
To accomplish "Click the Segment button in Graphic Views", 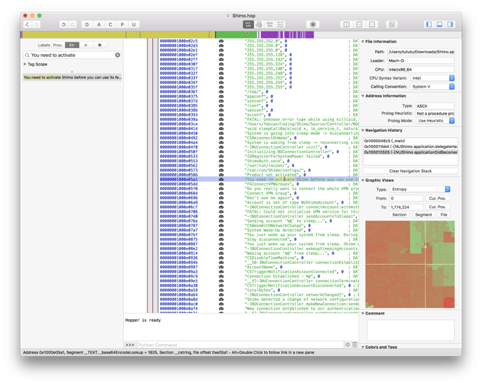I will tap(423, 215).
